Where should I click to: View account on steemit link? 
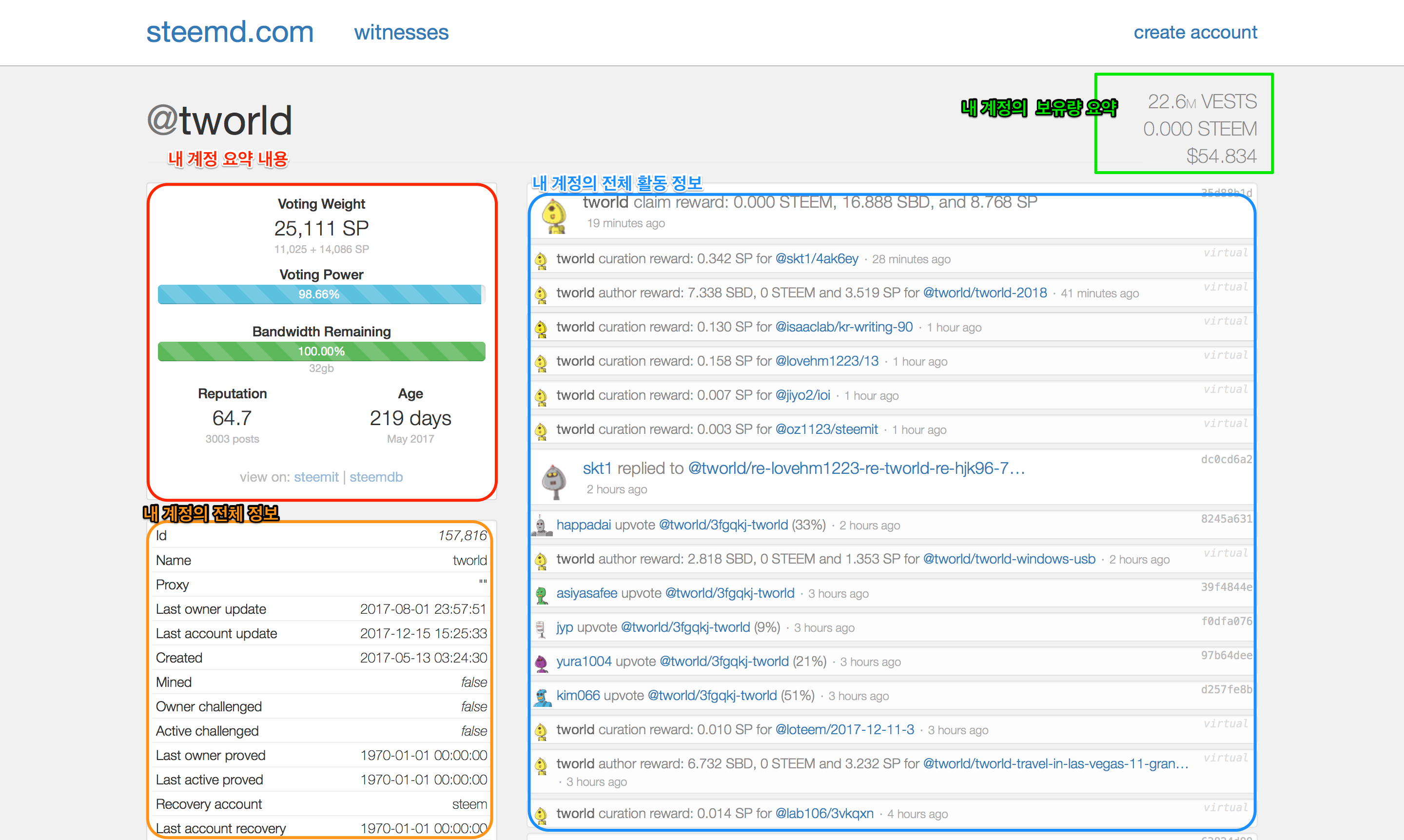316,477
